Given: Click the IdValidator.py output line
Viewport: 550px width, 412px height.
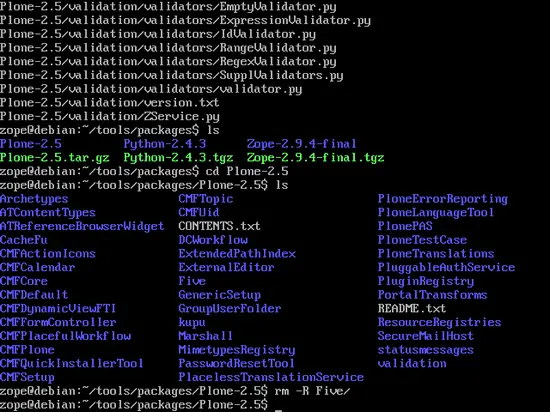Looking at the screenshot, I should point(158,34).
